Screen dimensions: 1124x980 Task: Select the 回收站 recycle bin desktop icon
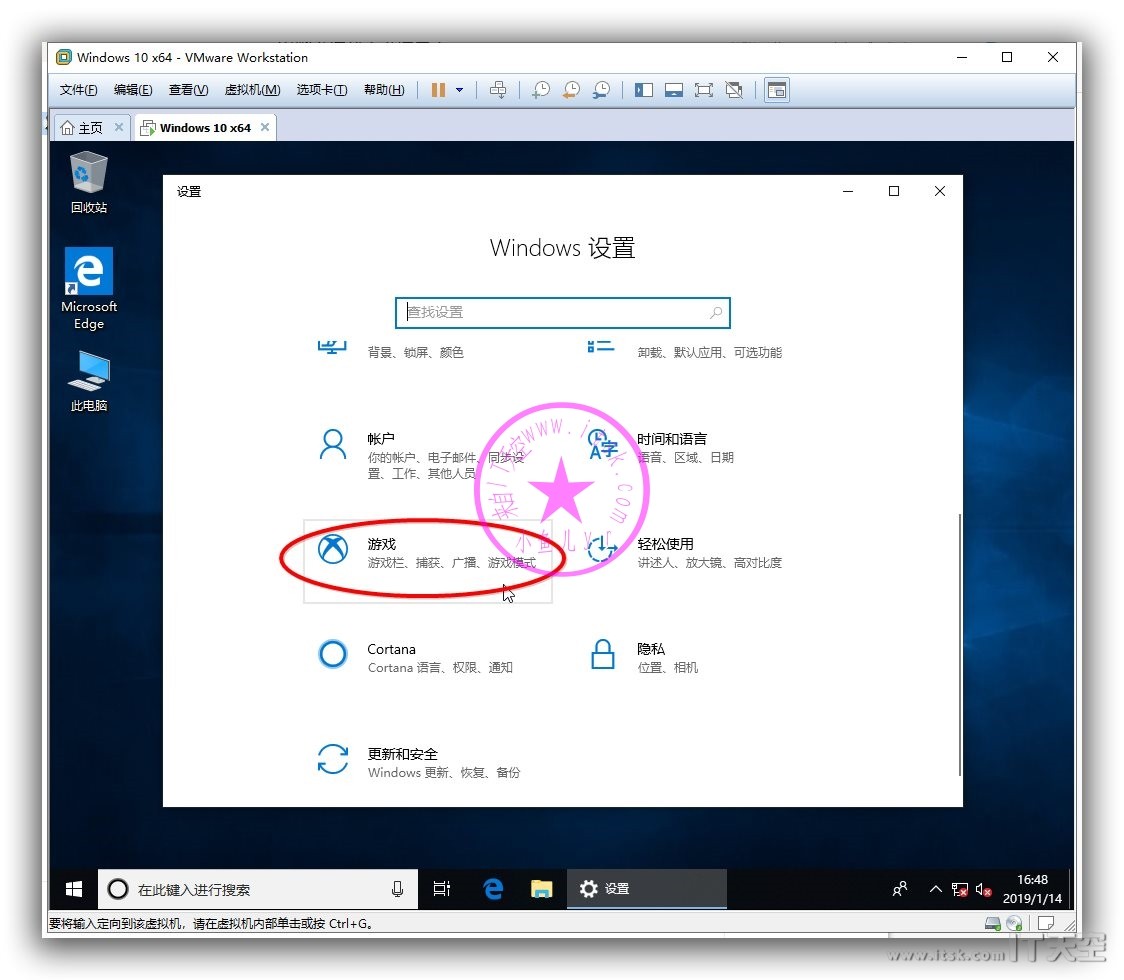pyautogui.click(x=89, y=182)
